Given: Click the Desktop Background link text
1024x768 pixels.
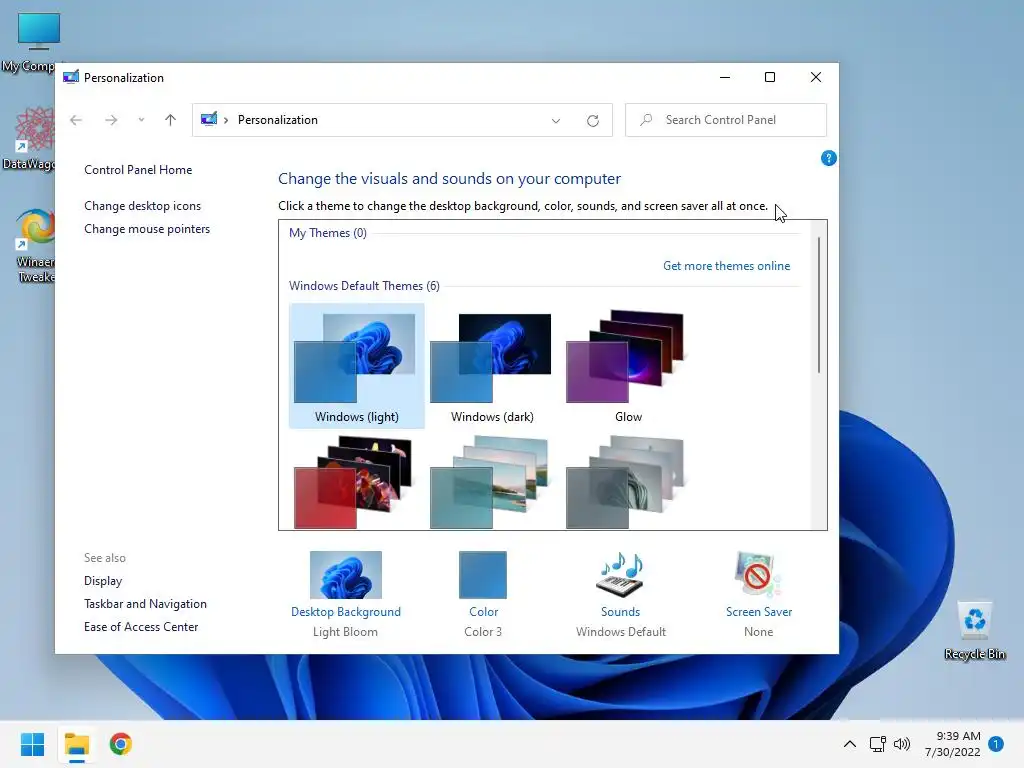Looking at the screenshot, I should click(x=345, y=612).
